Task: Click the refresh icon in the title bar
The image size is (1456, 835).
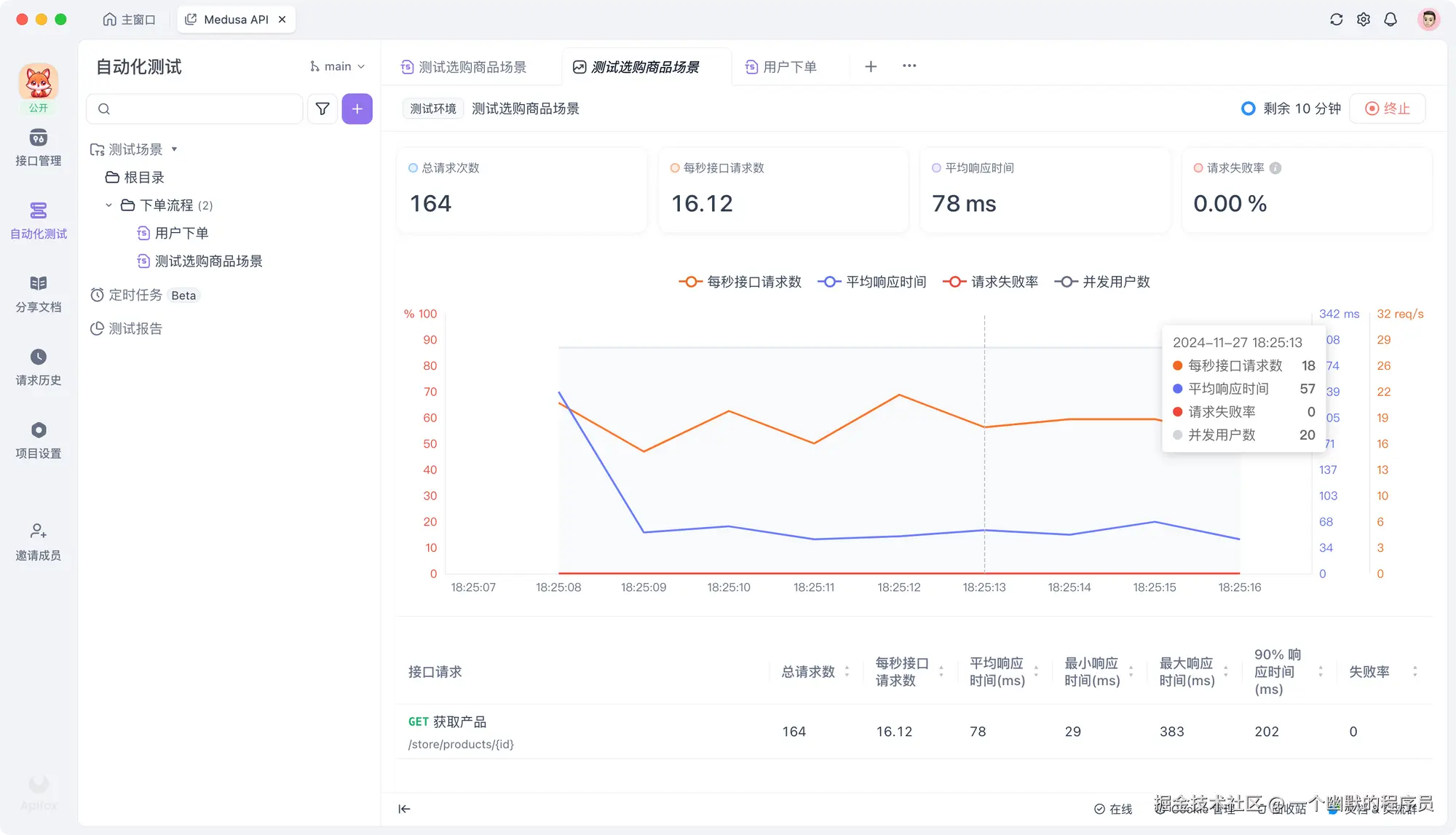Action: [1336, 19]
